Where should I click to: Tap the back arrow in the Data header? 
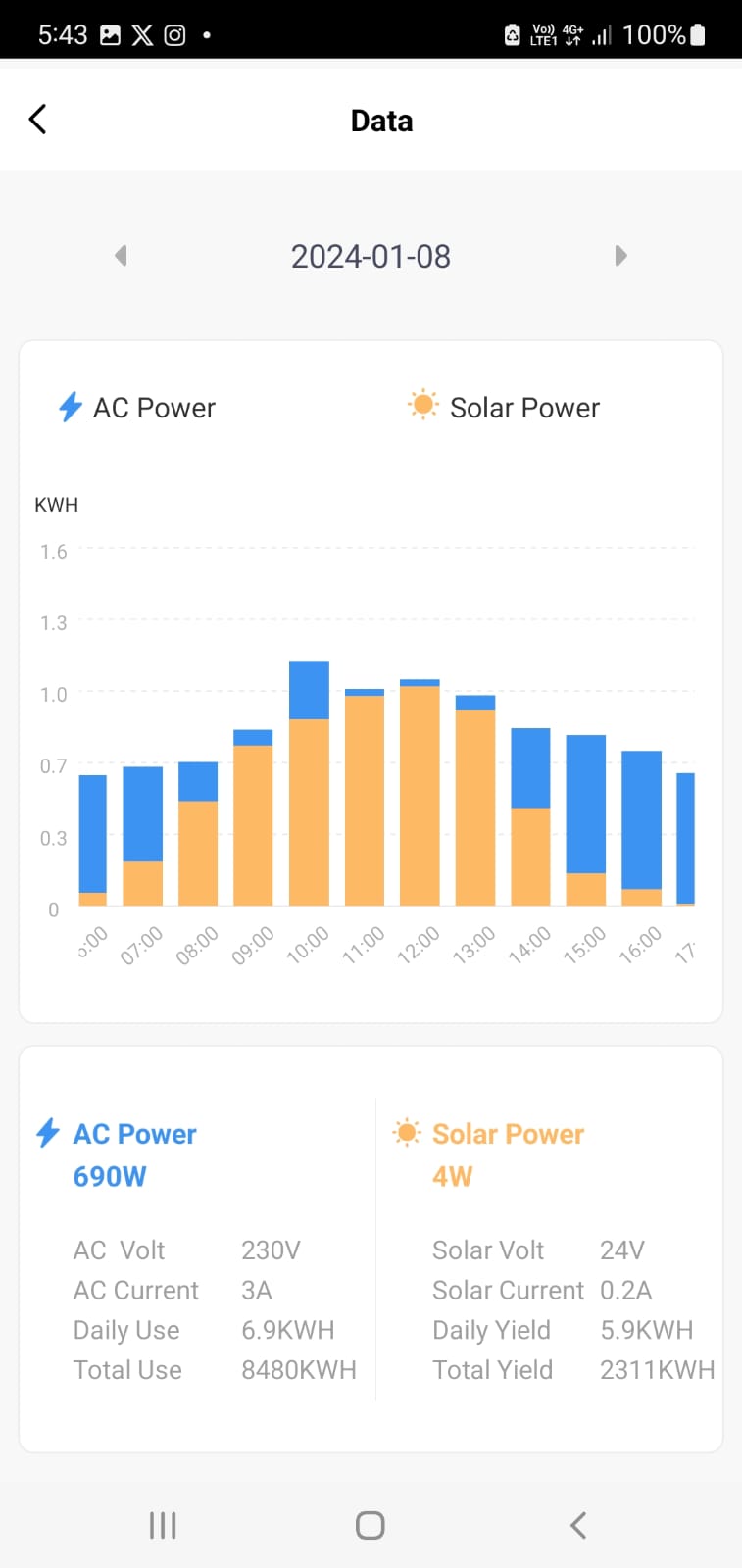click(x=37, y=120)
